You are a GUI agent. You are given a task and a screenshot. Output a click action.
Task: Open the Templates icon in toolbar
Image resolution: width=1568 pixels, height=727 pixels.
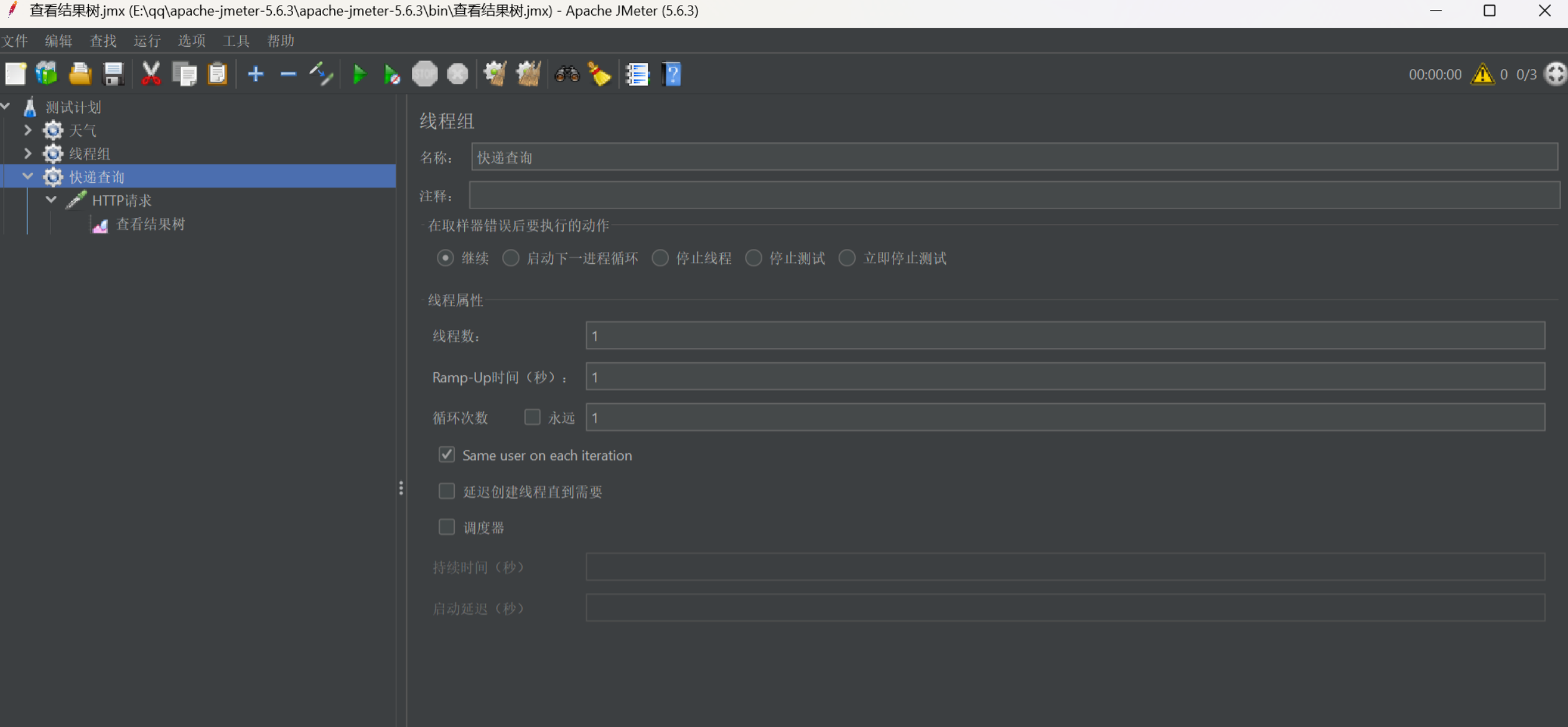tap(47, 75)
